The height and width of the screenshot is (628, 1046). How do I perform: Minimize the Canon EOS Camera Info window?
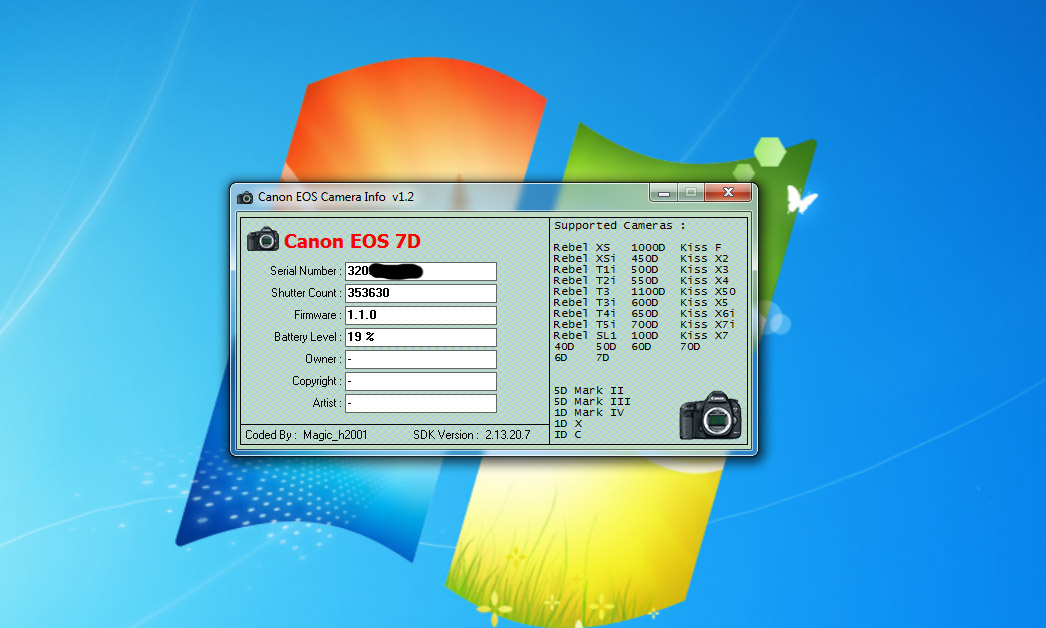[x=665, y=192]
